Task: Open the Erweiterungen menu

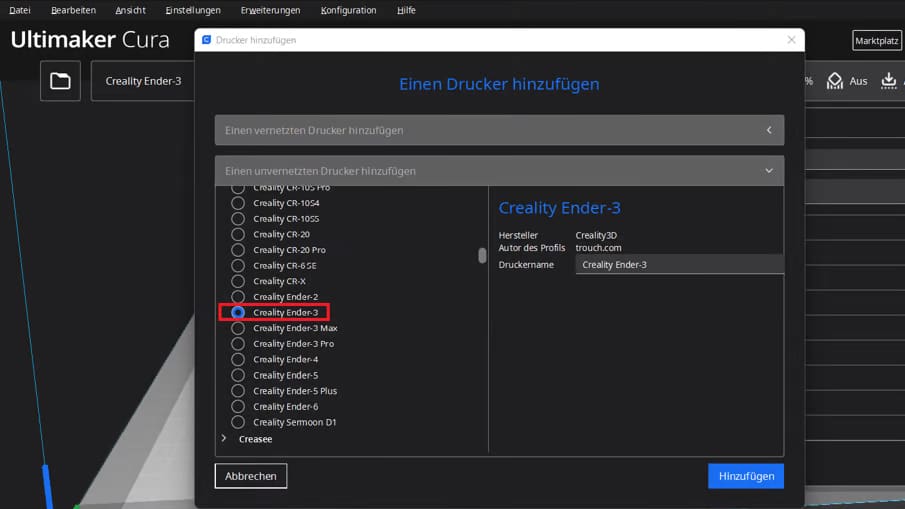Action: 270,10
